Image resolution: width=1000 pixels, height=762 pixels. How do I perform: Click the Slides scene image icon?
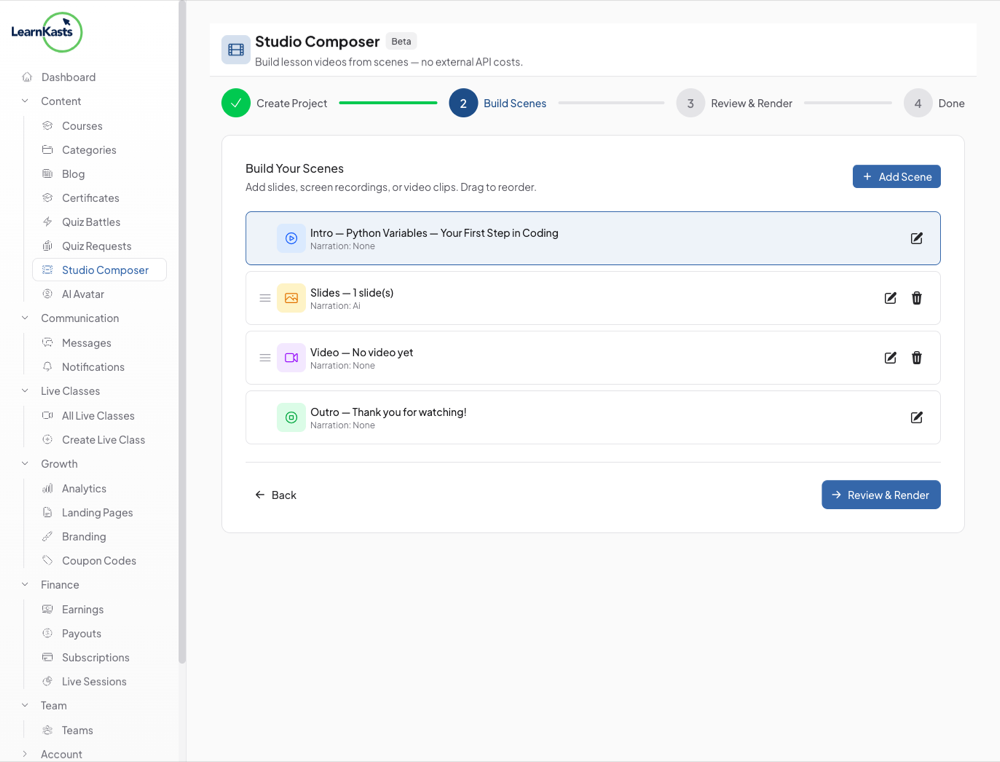[x=291, y=298]
